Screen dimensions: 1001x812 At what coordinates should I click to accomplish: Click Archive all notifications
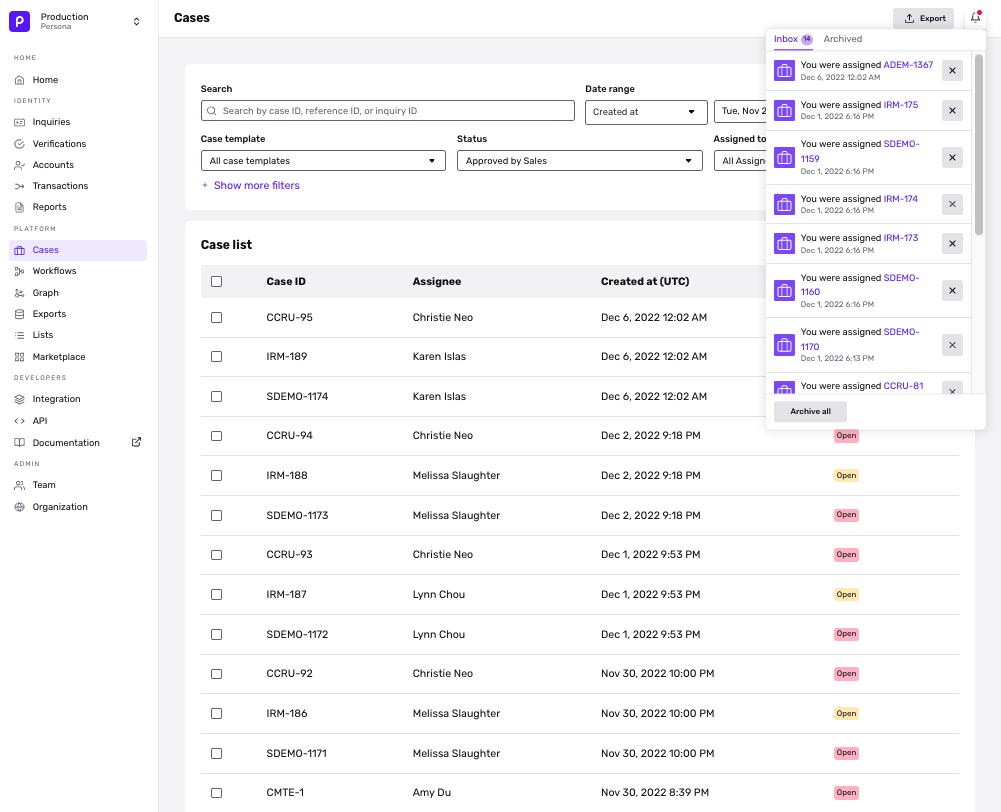810,412
